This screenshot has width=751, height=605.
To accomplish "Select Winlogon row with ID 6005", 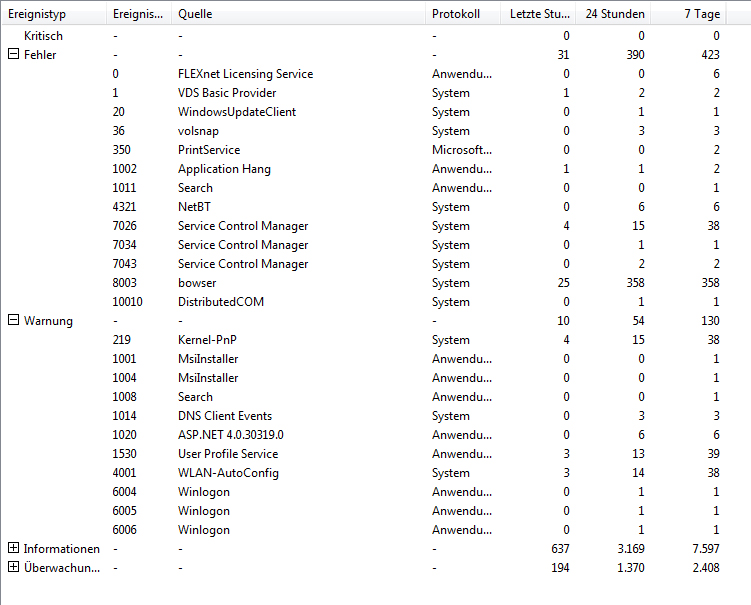I will click(364, 511).
